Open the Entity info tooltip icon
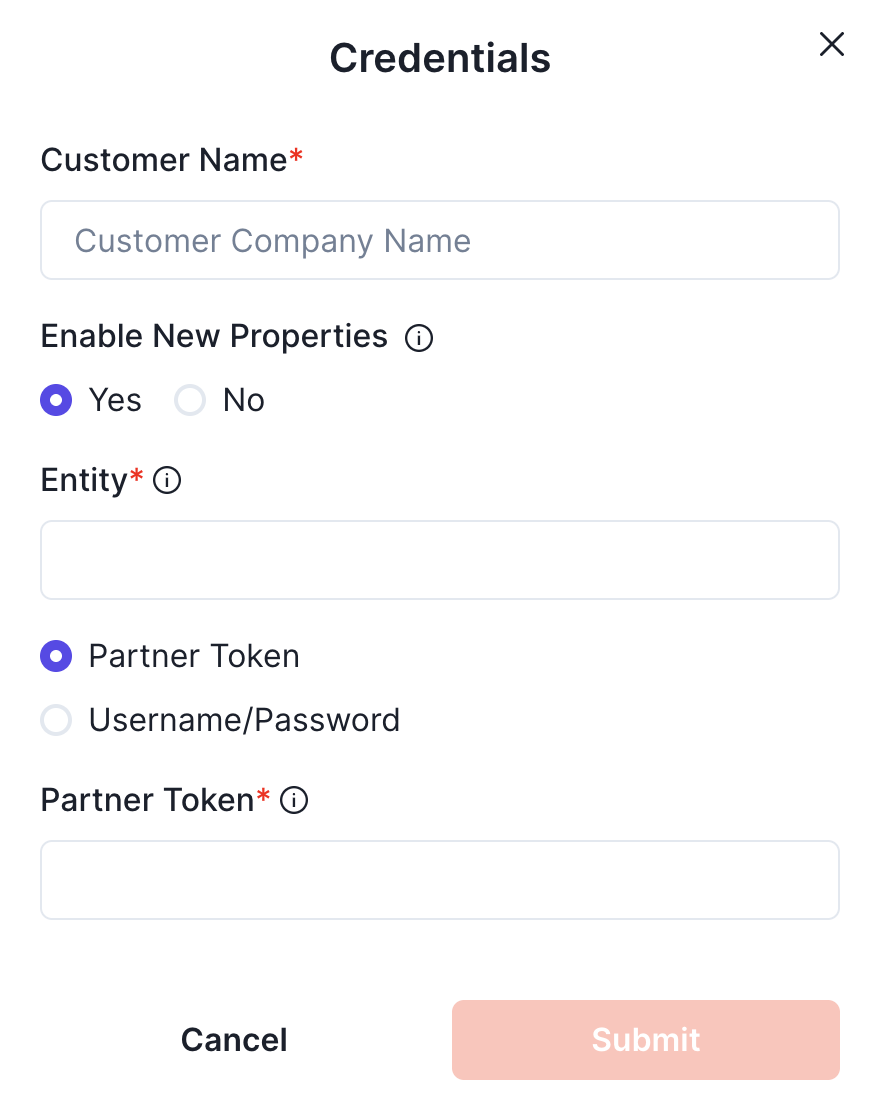878x1104 pixels. point(167,482)
